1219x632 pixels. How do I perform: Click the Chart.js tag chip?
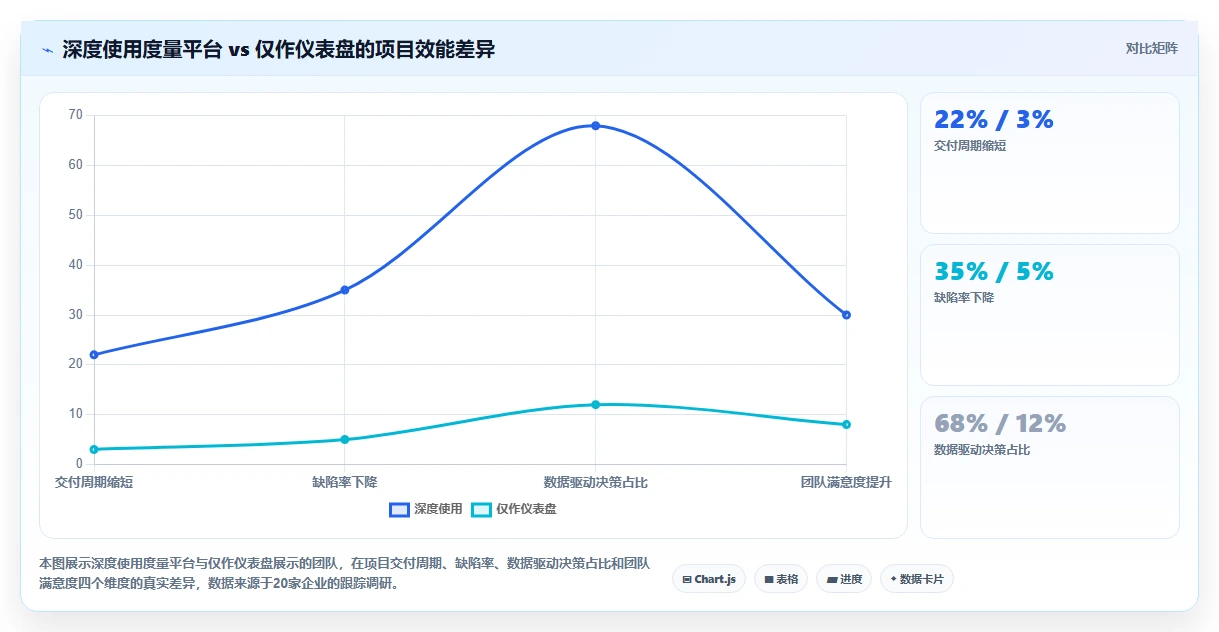point(709,579)
